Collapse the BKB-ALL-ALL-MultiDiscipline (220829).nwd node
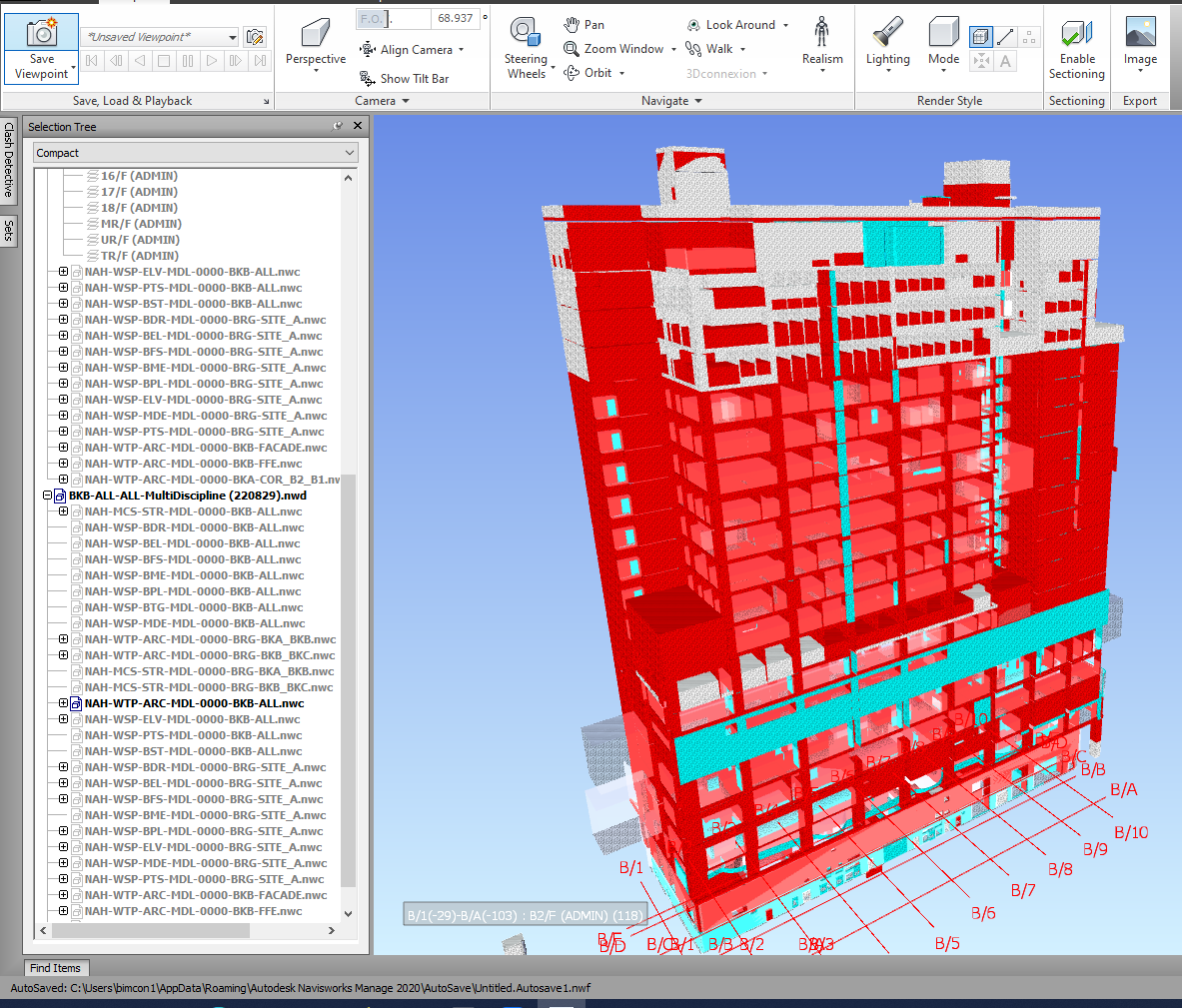Viewport: 1182px width, 1008px height. pos(47,496)
